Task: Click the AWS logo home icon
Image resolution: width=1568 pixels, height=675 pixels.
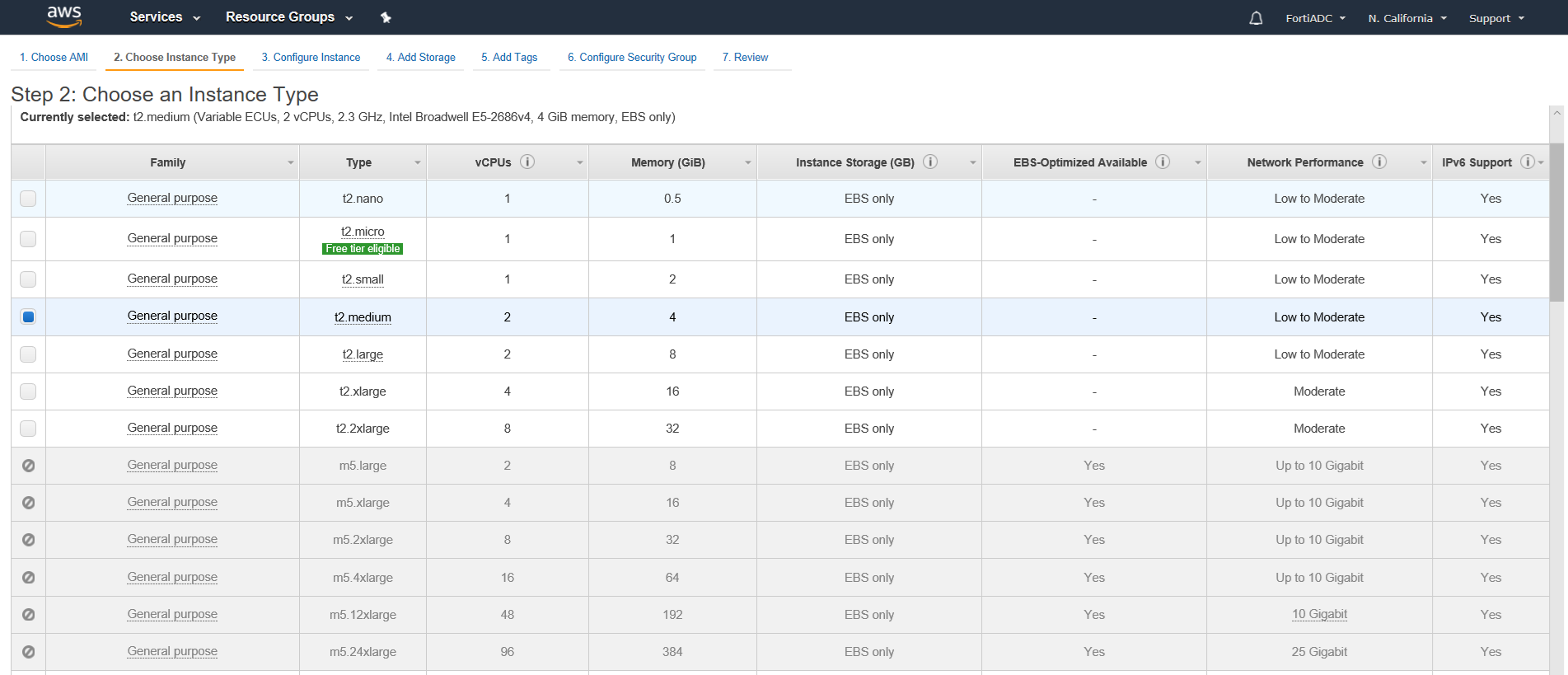Action: pos(64,16)
